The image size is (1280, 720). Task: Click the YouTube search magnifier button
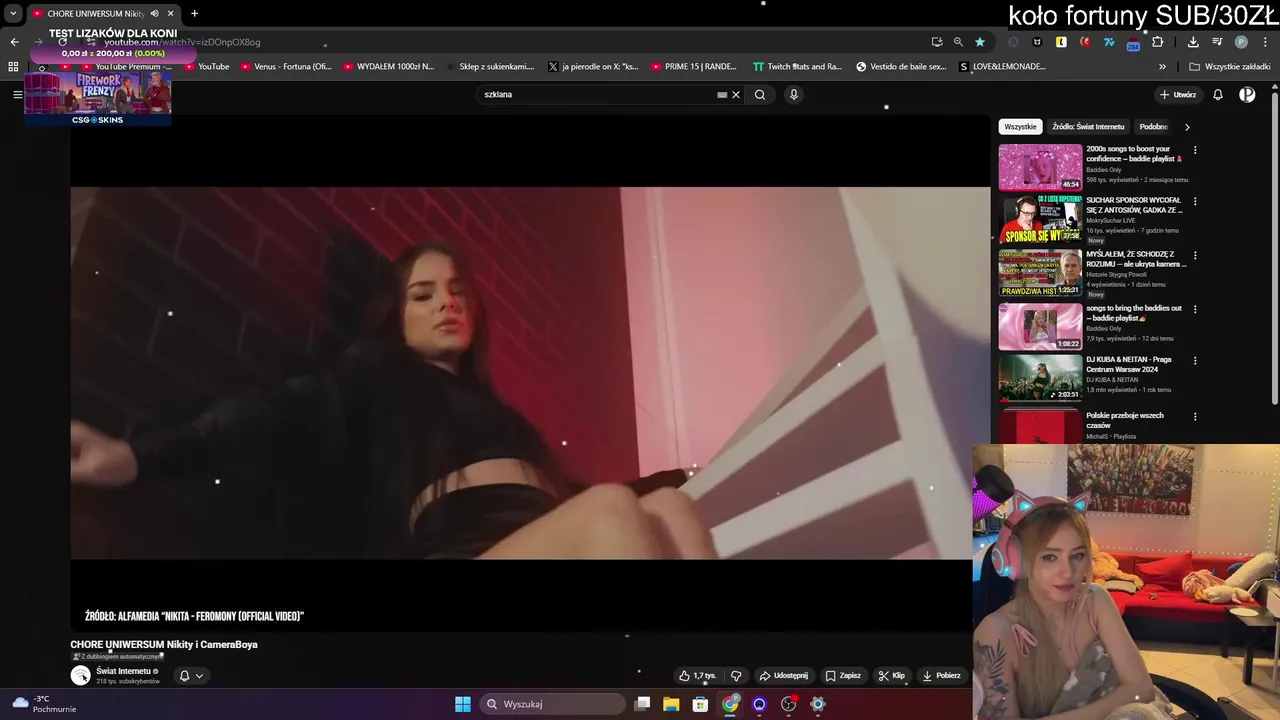point(760,95)
